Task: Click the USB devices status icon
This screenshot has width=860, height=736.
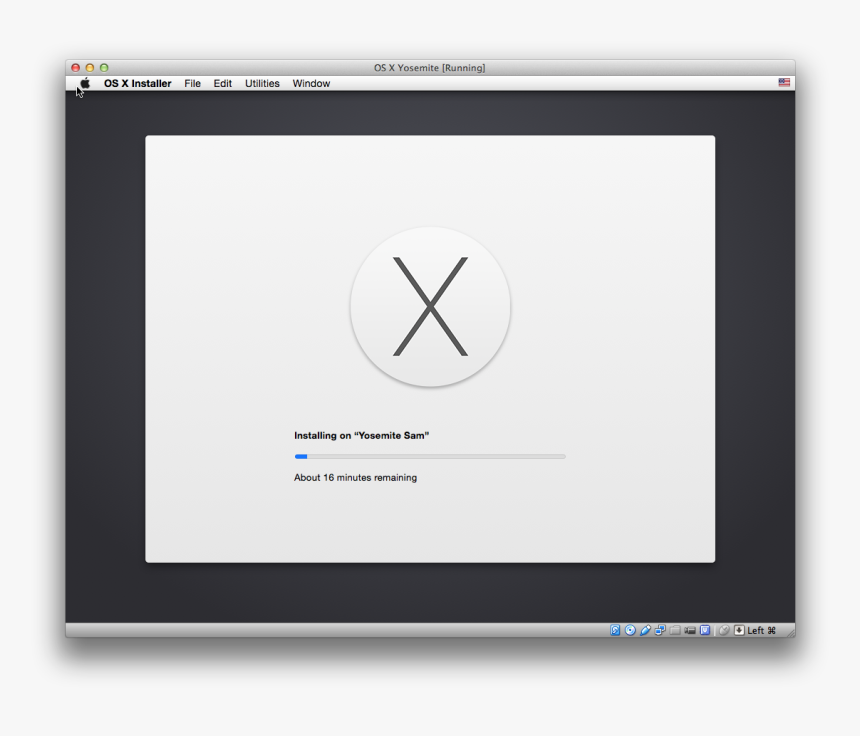Action: coord(645,630)
